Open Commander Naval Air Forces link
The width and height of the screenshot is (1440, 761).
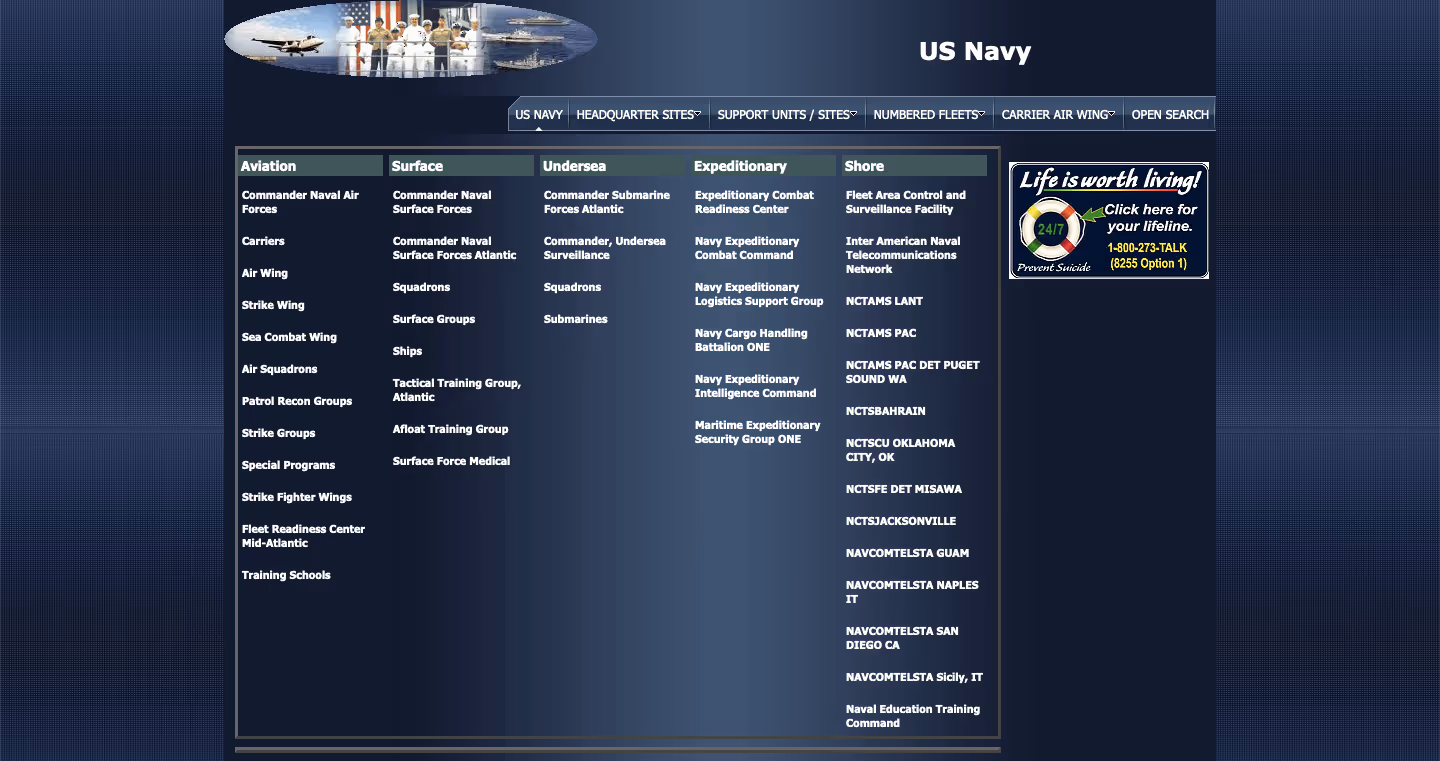pyautogui.click(x=300, y=202)
